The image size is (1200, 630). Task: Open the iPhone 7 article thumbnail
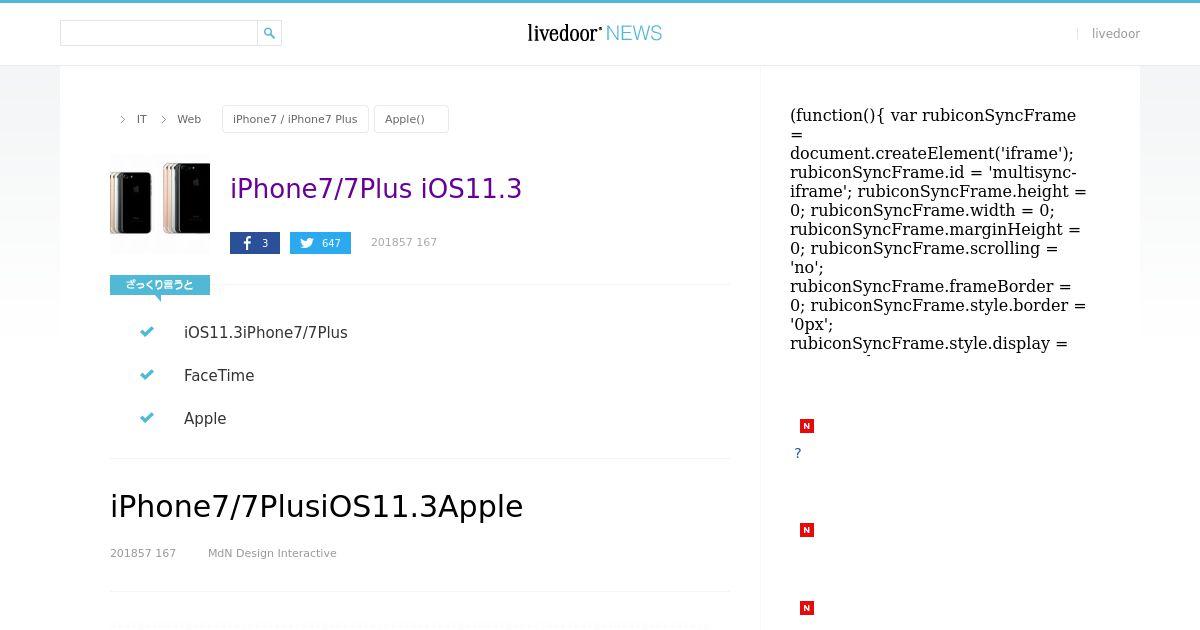point(160,204)
